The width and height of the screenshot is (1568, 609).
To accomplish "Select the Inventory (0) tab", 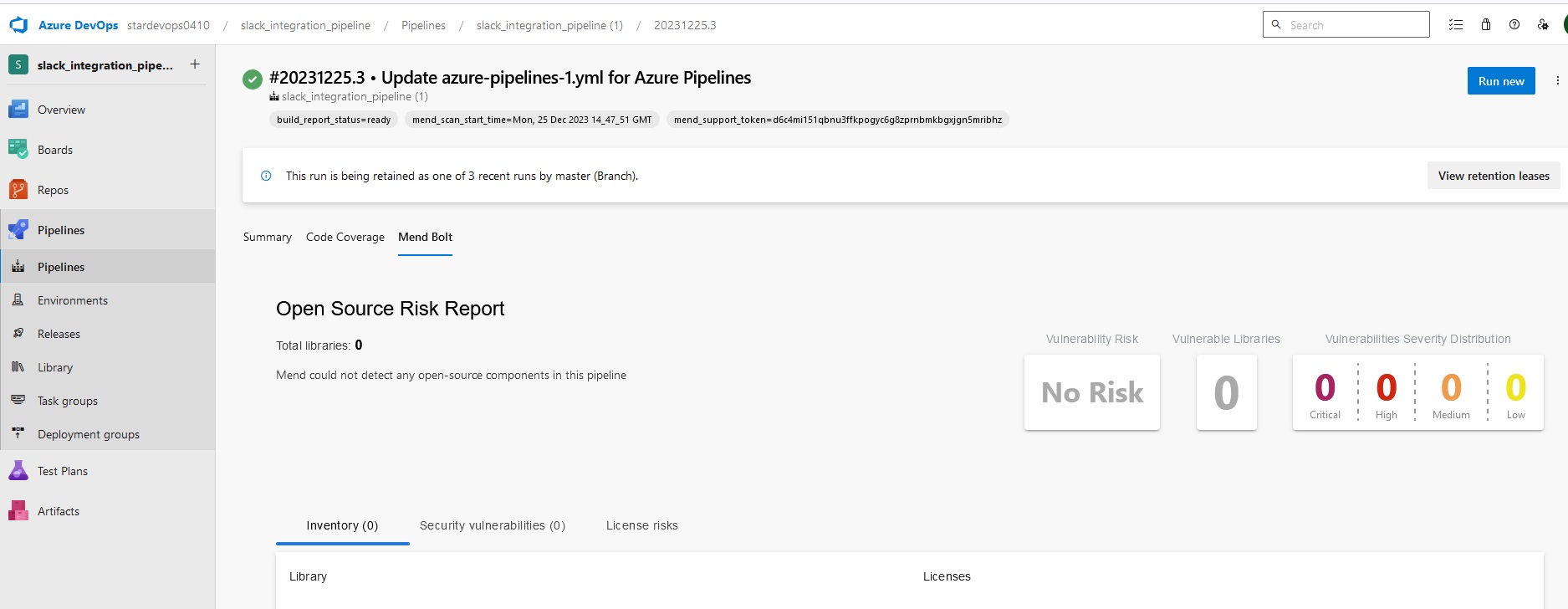I will (x=342, y=525).
